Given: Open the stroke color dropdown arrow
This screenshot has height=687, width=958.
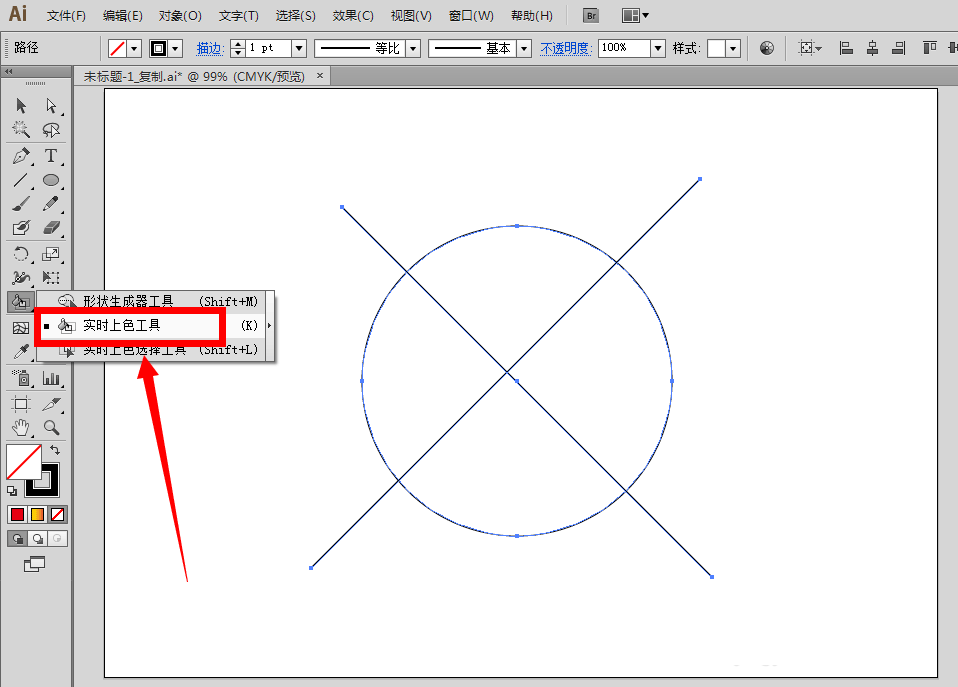Looking at the screenshot, I should pos(175,48).
